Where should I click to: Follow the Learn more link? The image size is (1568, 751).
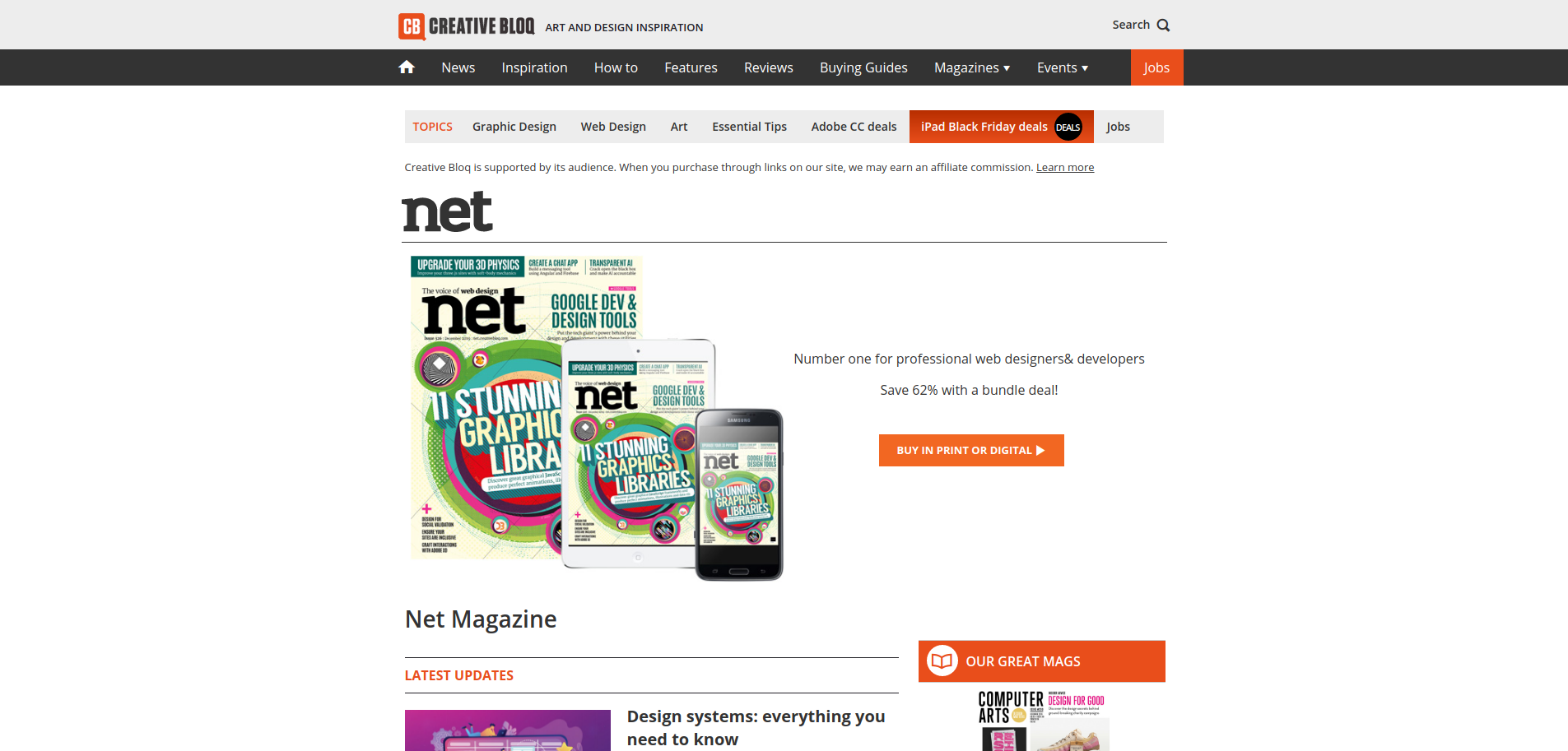click(x=1065, y=167)
